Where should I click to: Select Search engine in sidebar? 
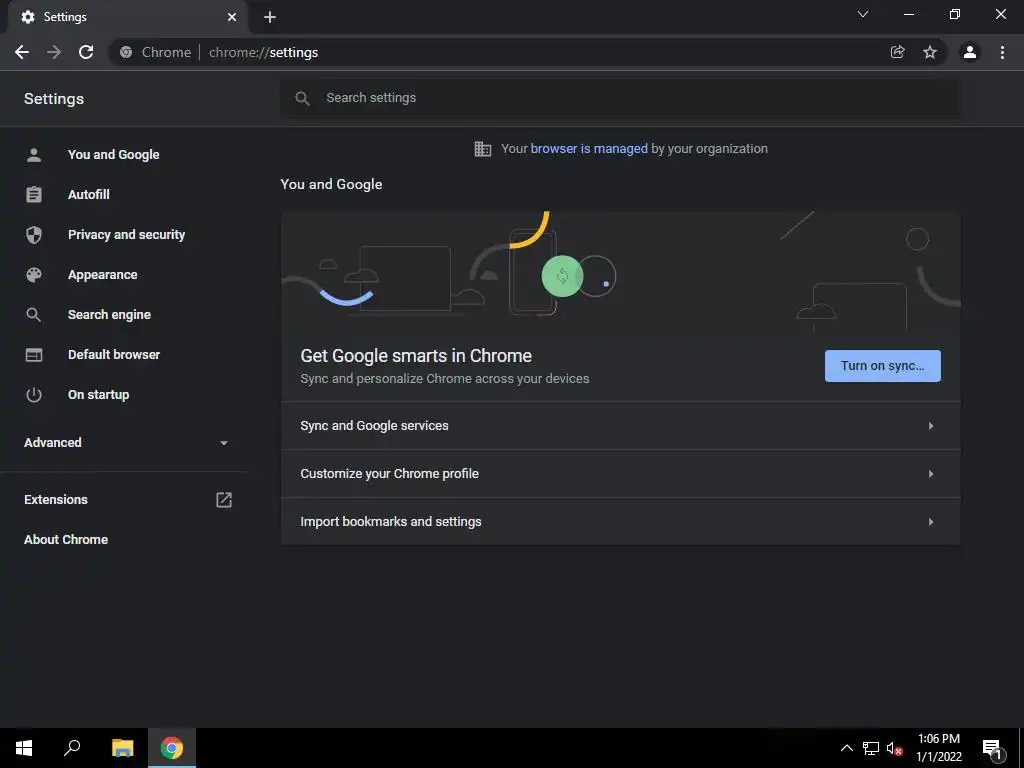[110, 315]
